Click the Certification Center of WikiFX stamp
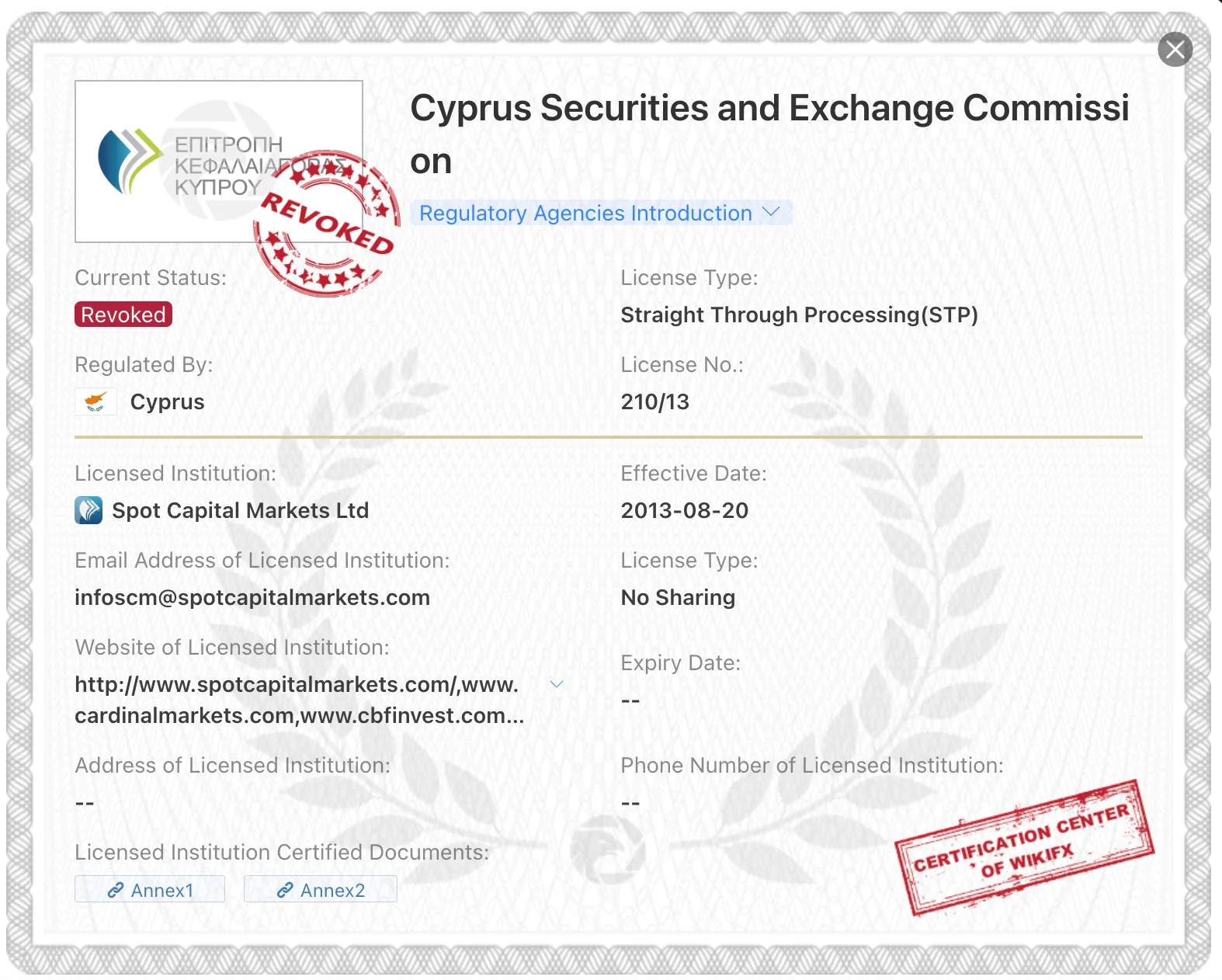Image resolution: width=1222 pixels, height=980 pixels. click(x=1025, y=847)
